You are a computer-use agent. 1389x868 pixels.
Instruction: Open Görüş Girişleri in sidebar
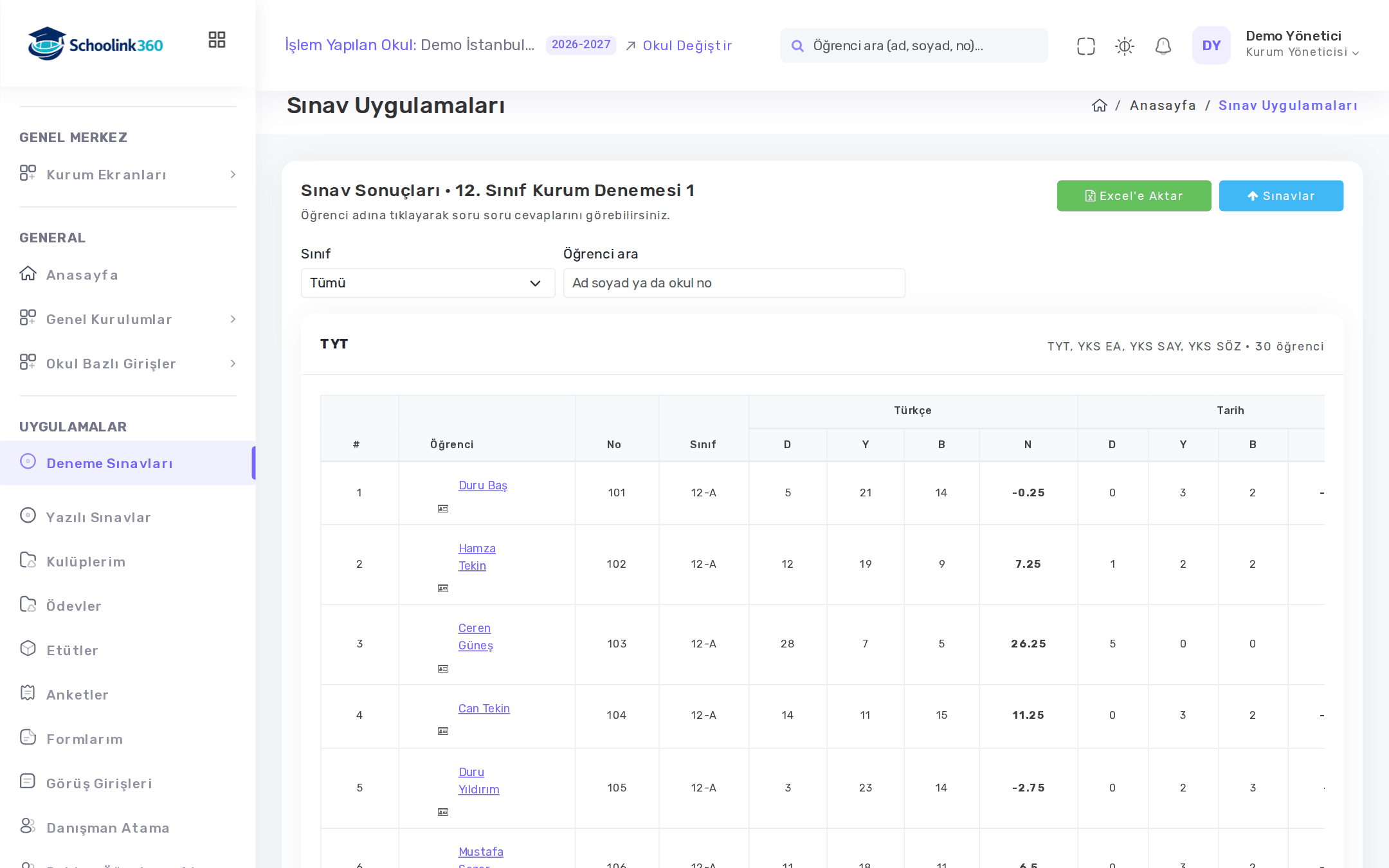[x=128, y=783]
